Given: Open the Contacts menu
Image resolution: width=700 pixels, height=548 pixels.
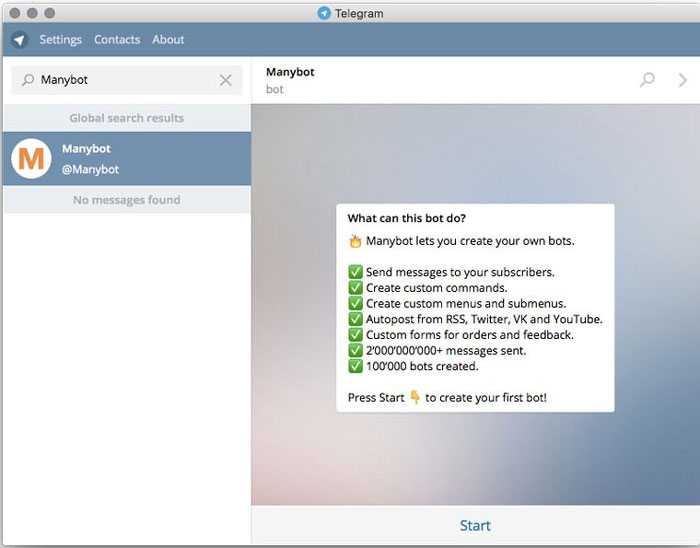Looking at the screenshot, I should pos(117,40).
